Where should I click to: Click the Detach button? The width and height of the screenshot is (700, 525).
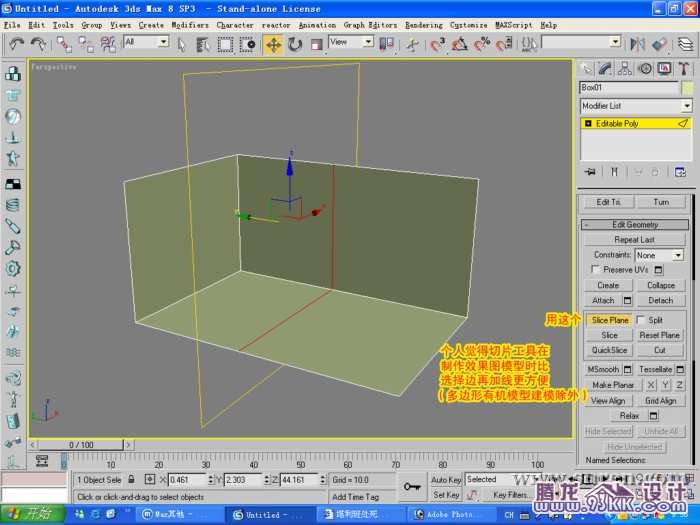tap(661, 300)
